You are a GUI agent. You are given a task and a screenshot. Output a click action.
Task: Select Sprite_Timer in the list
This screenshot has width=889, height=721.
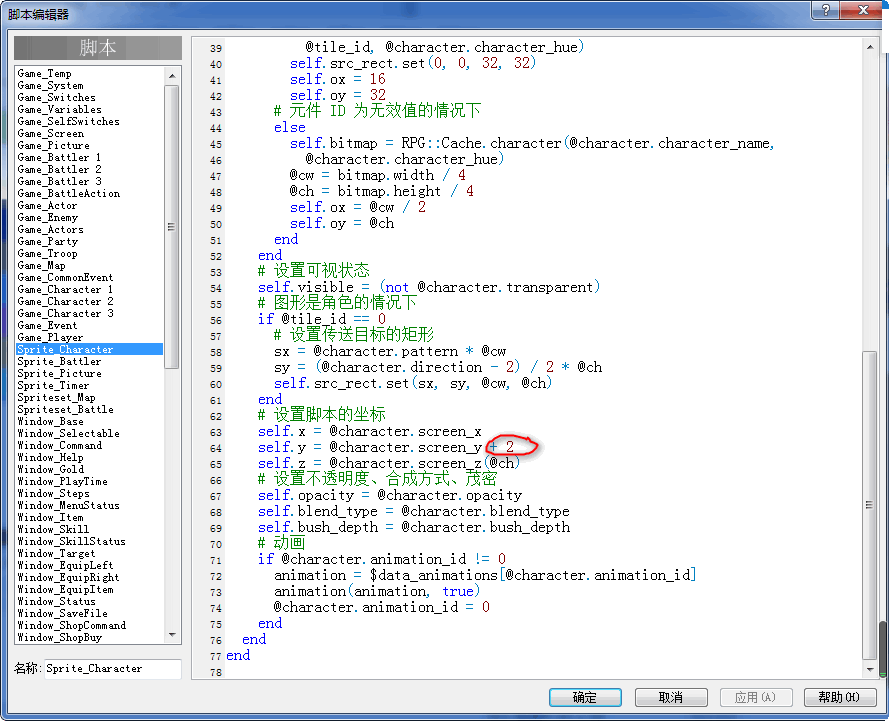point(53,386)
